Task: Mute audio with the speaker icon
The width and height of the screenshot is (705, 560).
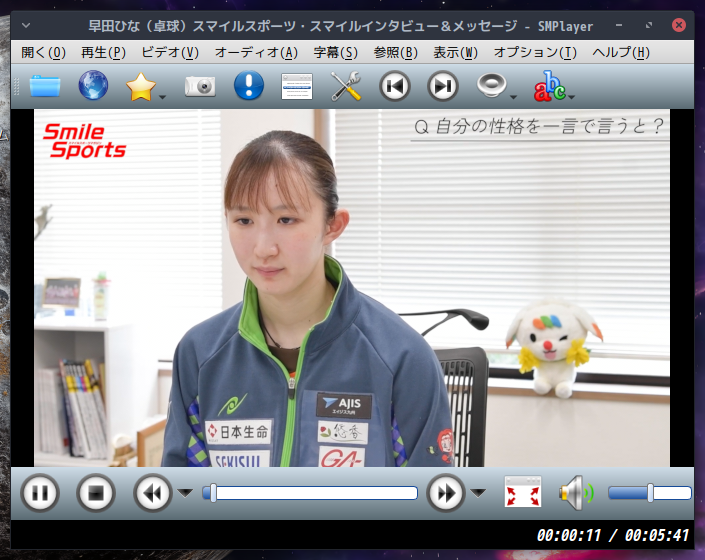Action: point(576,493)
